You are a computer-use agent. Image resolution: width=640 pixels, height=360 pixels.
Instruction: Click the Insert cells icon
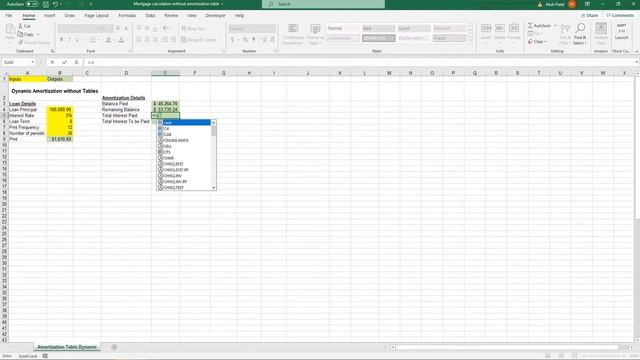pyautogui.click(x=486, y=29)
